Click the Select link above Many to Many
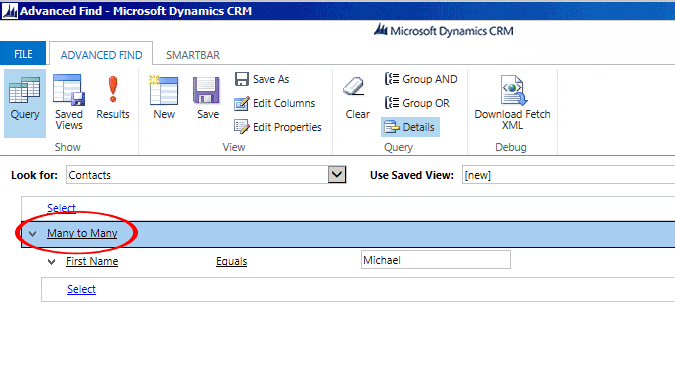The width and height of the screenshot is (675, 386). click(61, 208)
